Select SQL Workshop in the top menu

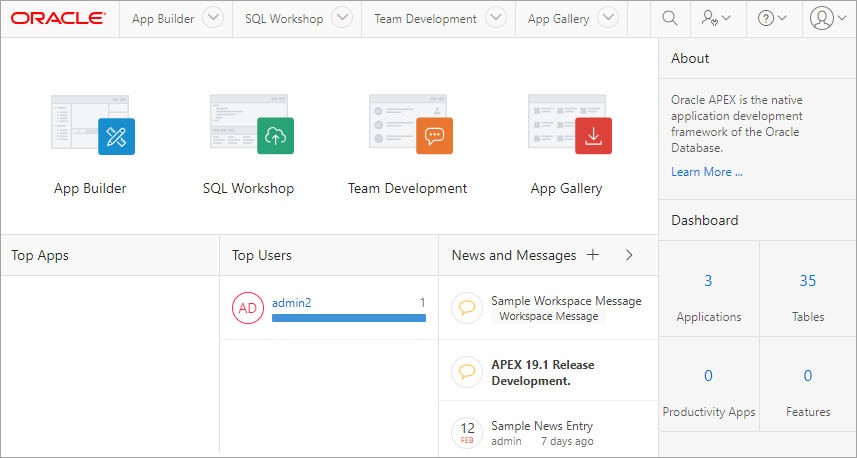click(284, 19)
